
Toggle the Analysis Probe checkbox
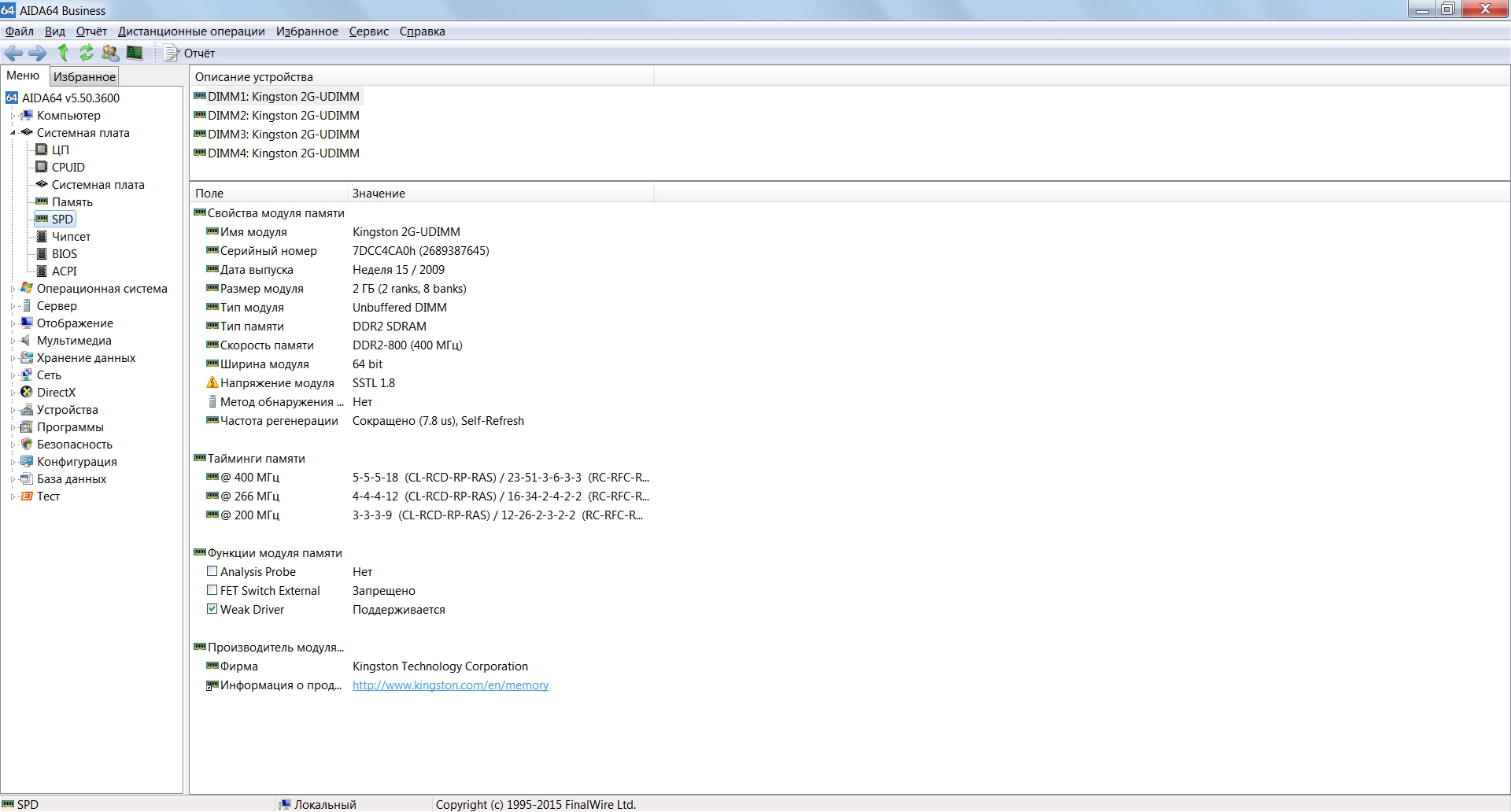(212, 571)
